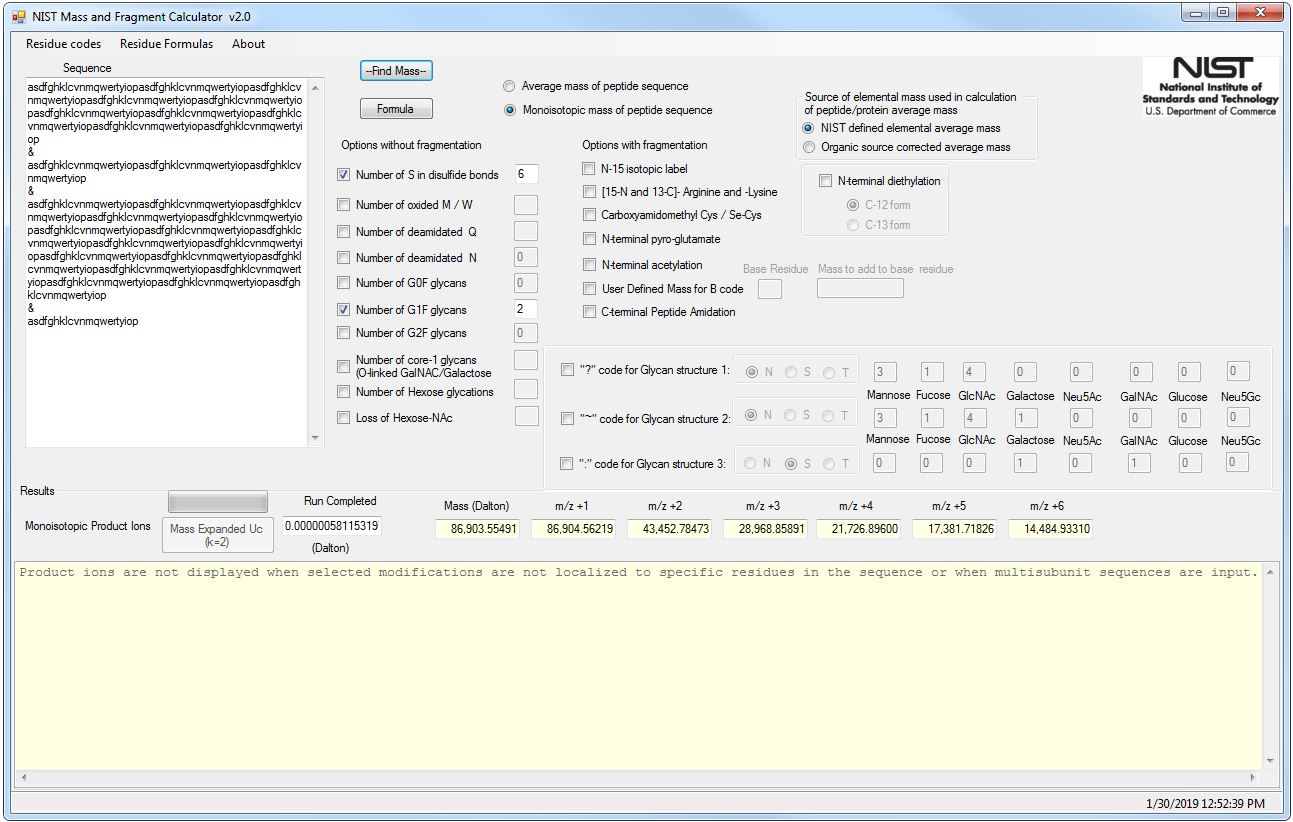Enable [15-N and 13-C] Arginine and Lysine

[589, 192]
